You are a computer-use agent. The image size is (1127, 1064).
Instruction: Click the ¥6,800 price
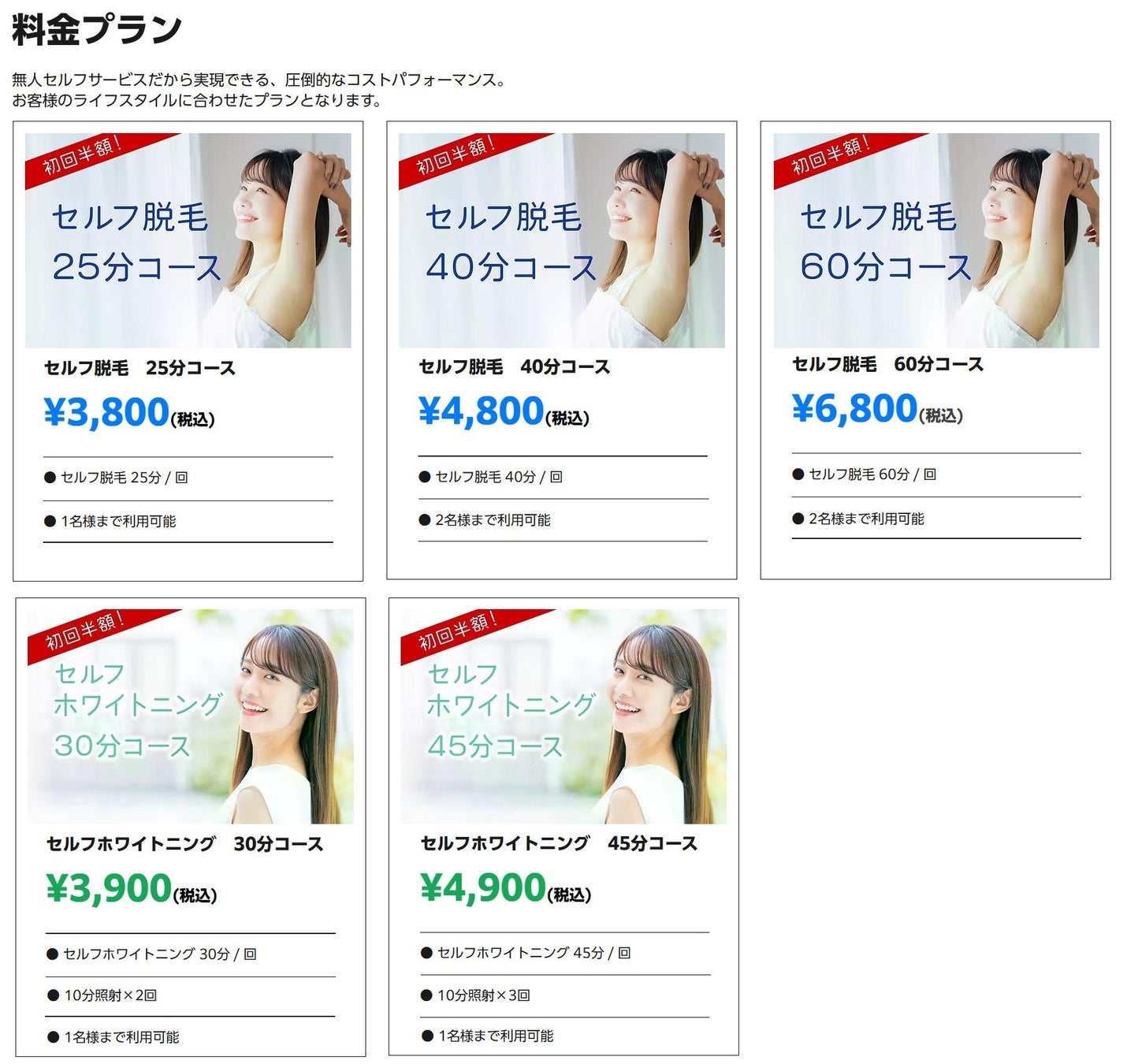click(877, 409)
